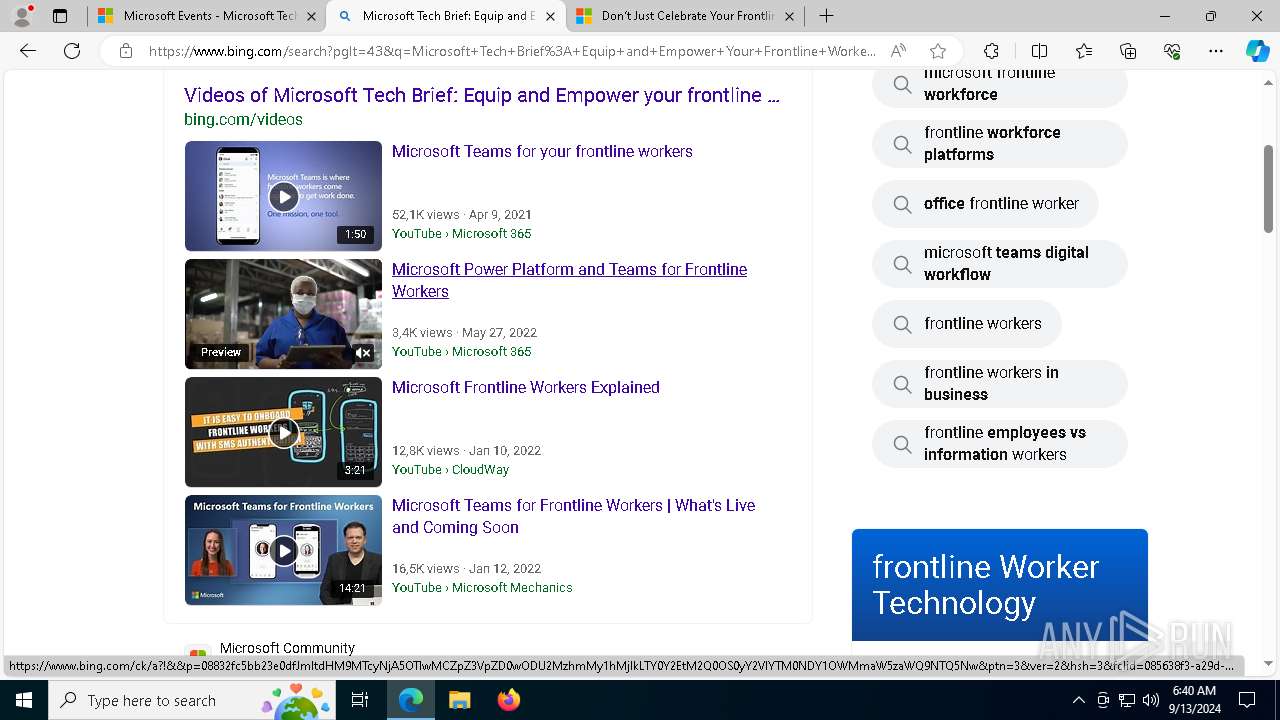Viewport: 1280px width, 720px height.
Task: Open the Windows Start menu
Action: tap(24, 700)
